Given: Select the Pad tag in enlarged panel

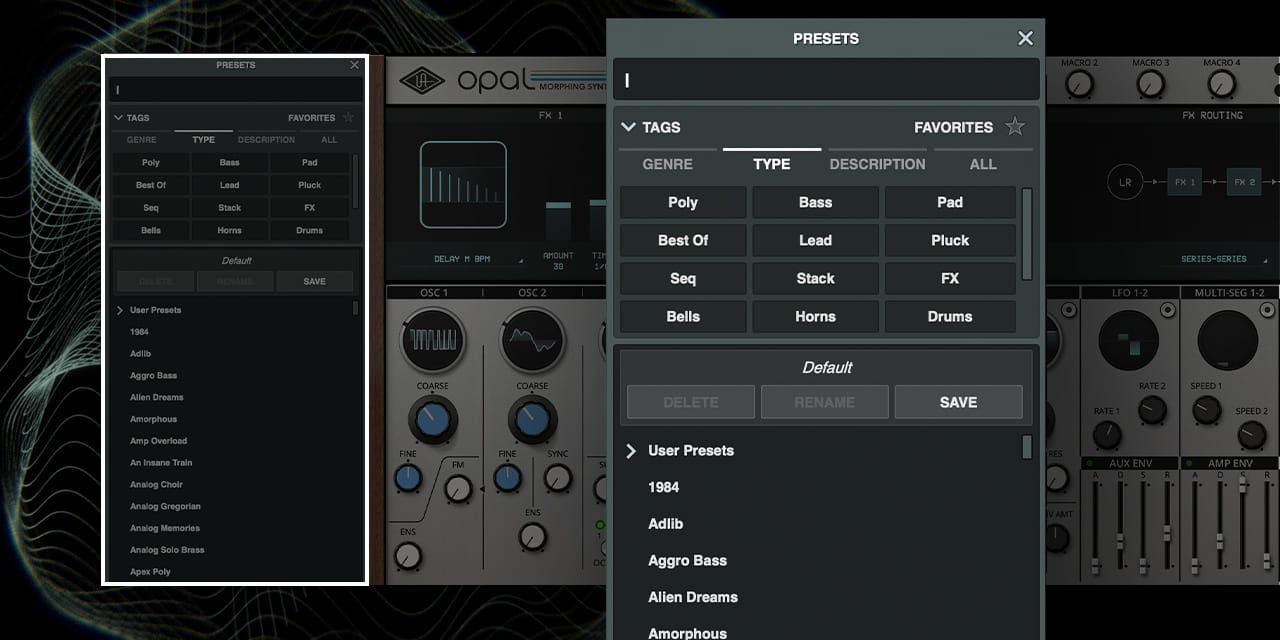Looking at the screenshot, I should click(950, 202).
